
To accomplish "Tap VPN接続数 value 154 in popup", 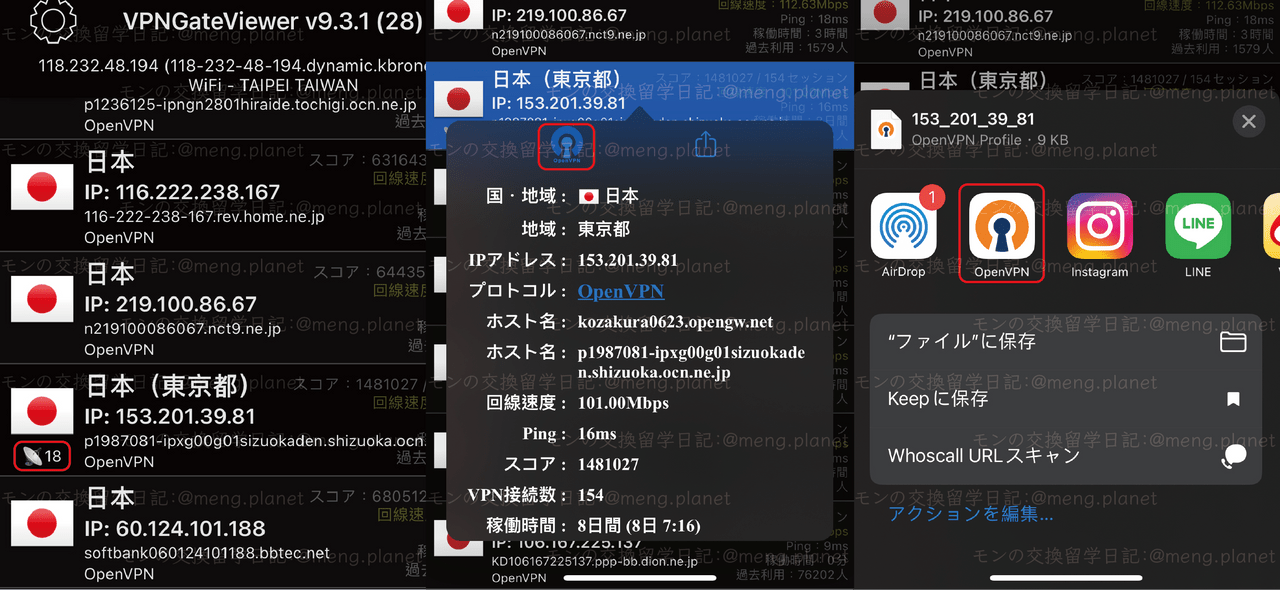I will [x=591, y=495].
